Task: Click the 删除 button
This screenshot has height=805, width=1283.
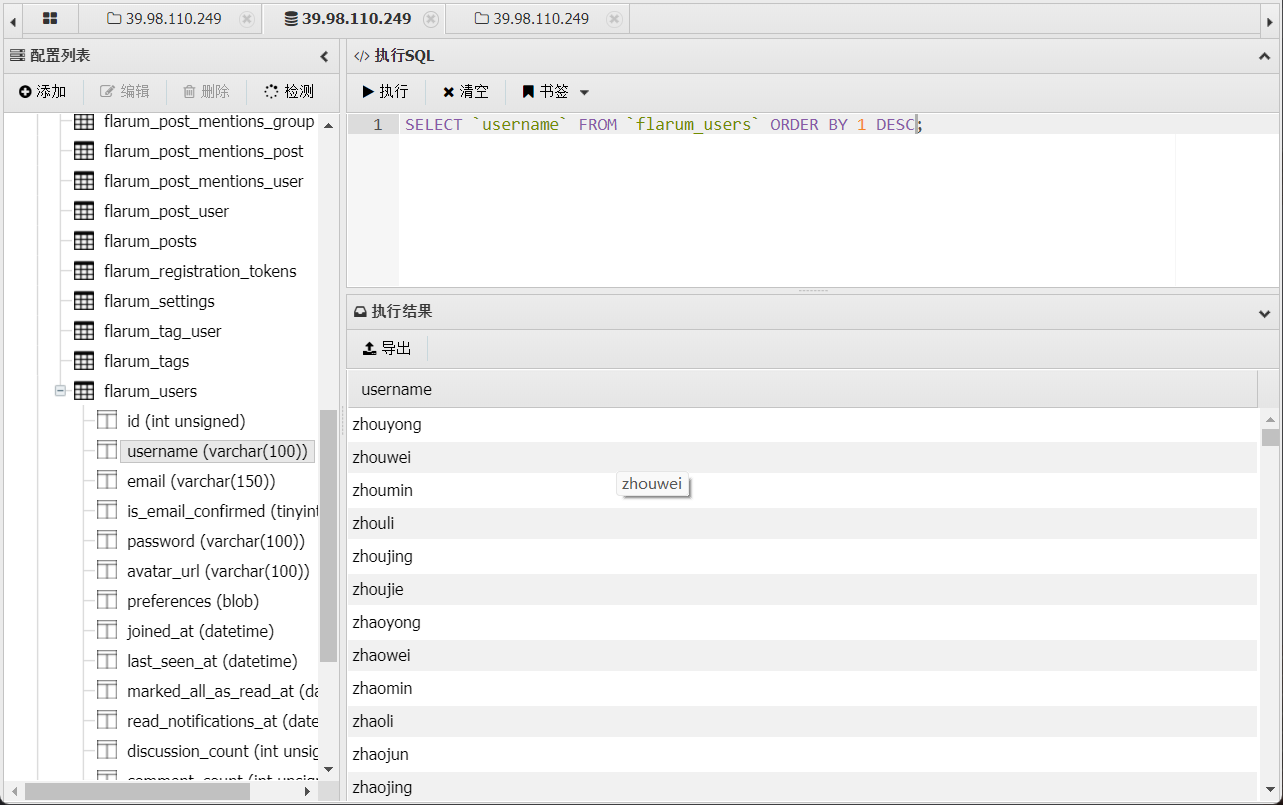Action: point(206,91)
